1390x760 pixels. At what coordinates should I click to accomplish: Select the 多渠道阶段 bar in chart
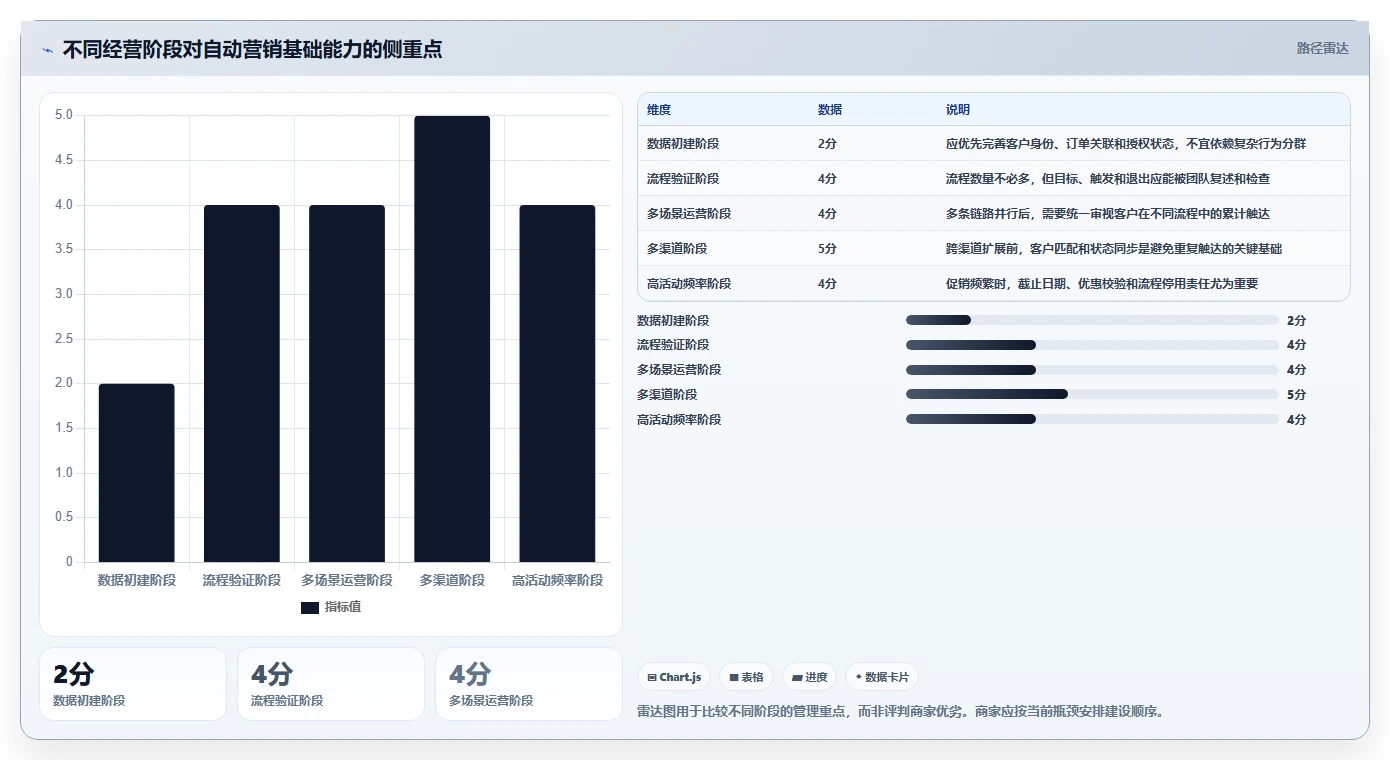tap(452, 339)
